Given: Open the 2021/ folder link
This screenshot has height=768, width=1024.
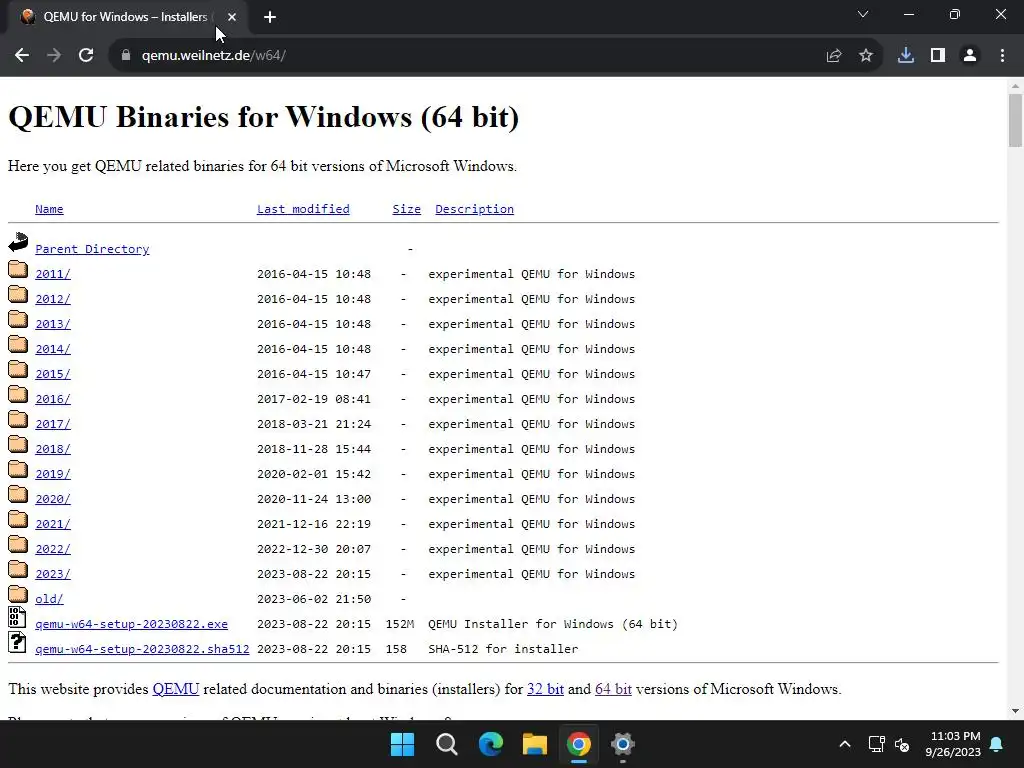Looking at the screenshot, I should (53, 524).
